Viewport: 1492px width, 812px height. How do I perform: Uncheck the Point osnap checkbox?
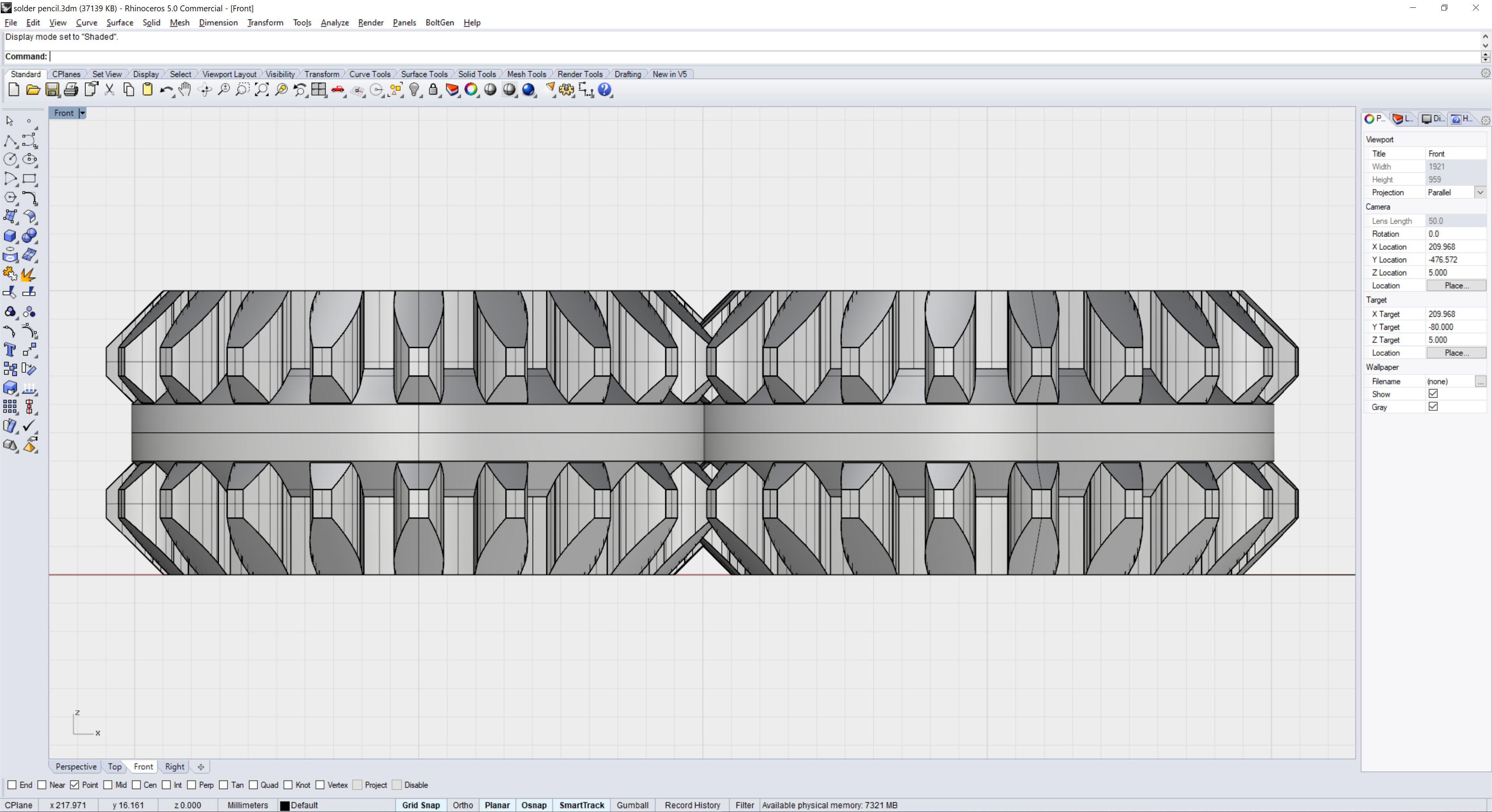coord(75,785)
